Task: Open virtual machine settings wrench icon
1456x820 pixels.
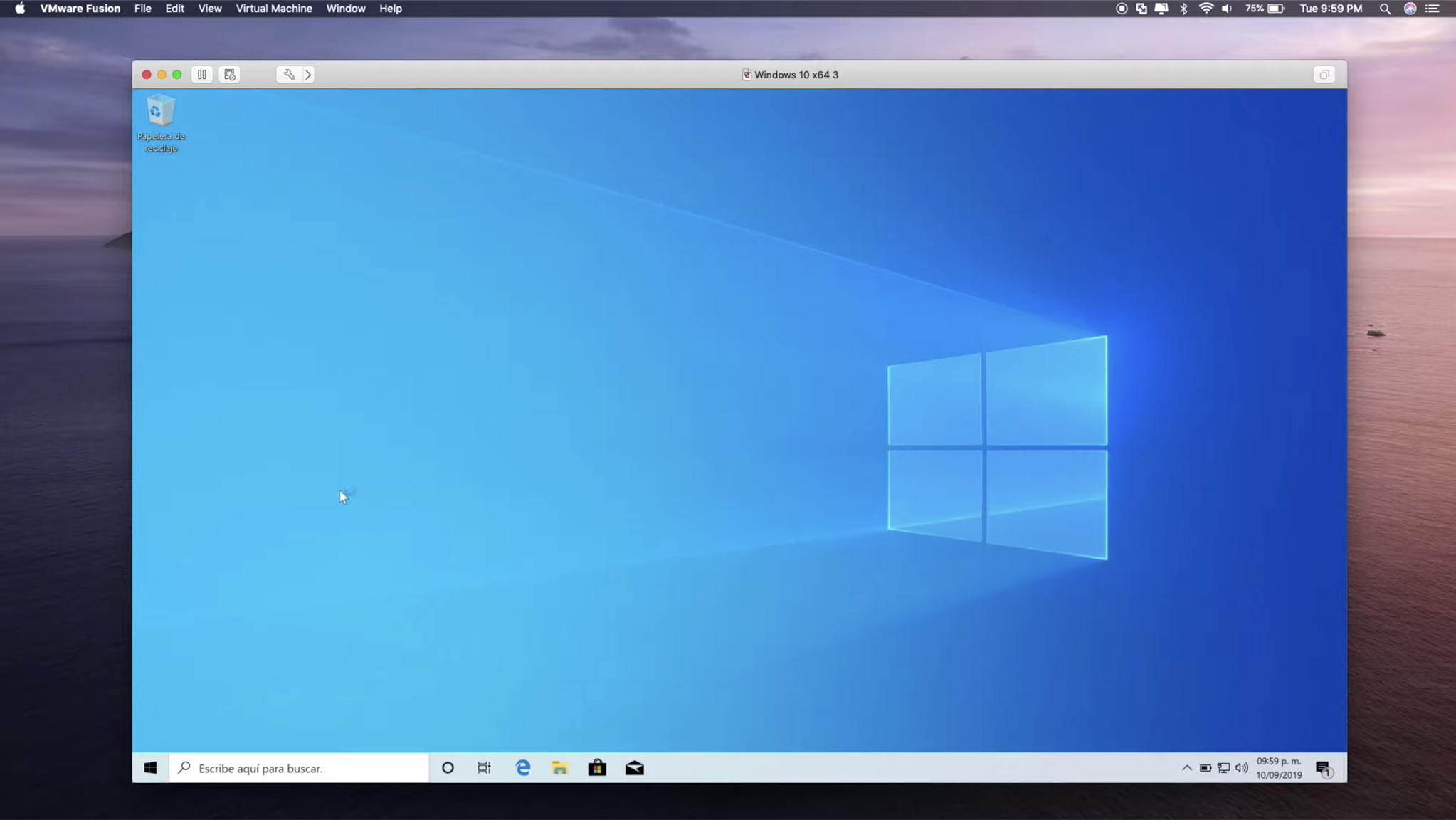Action: click(289, 75)
